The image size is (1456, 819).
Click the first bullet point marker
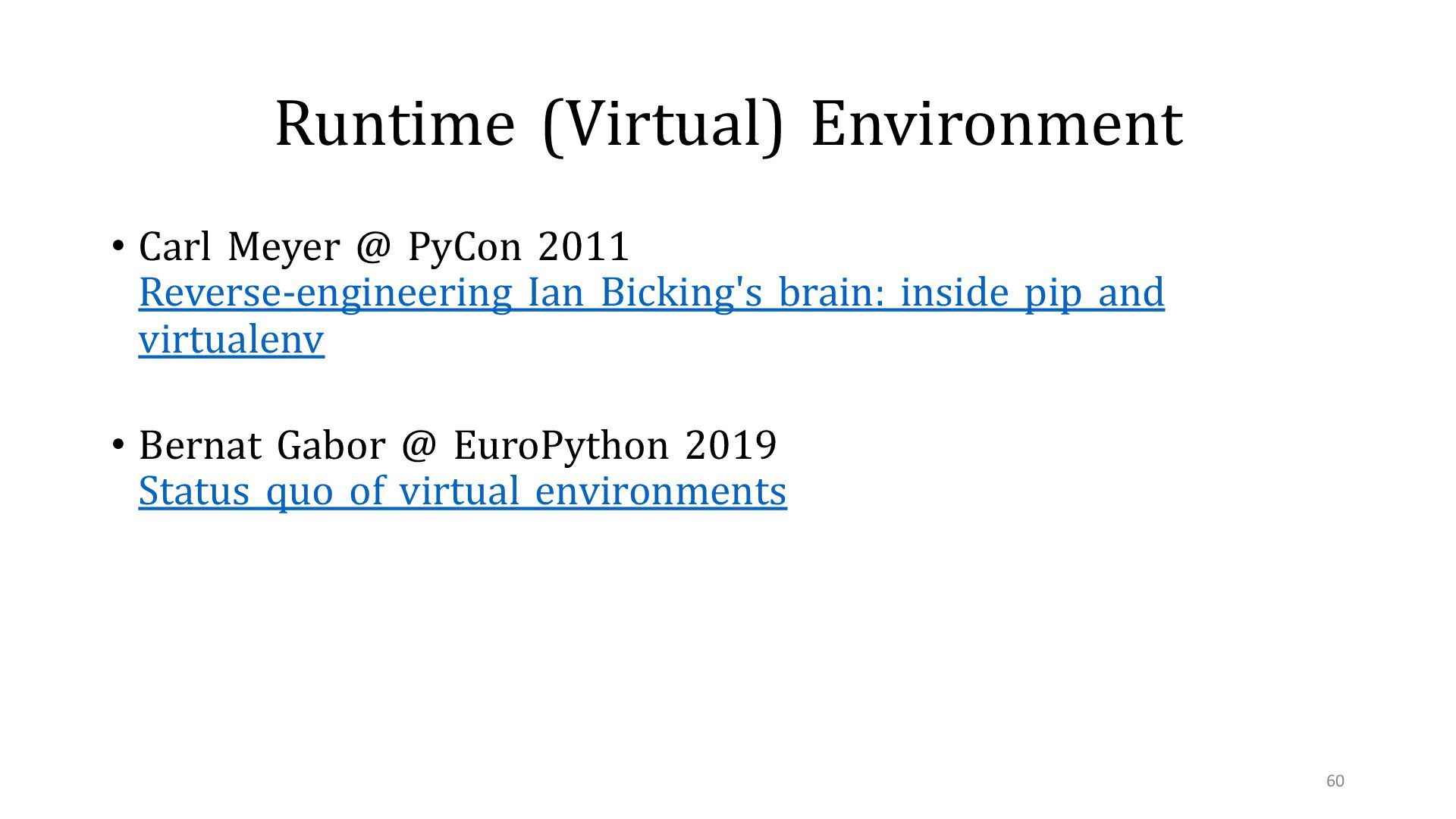118,246
